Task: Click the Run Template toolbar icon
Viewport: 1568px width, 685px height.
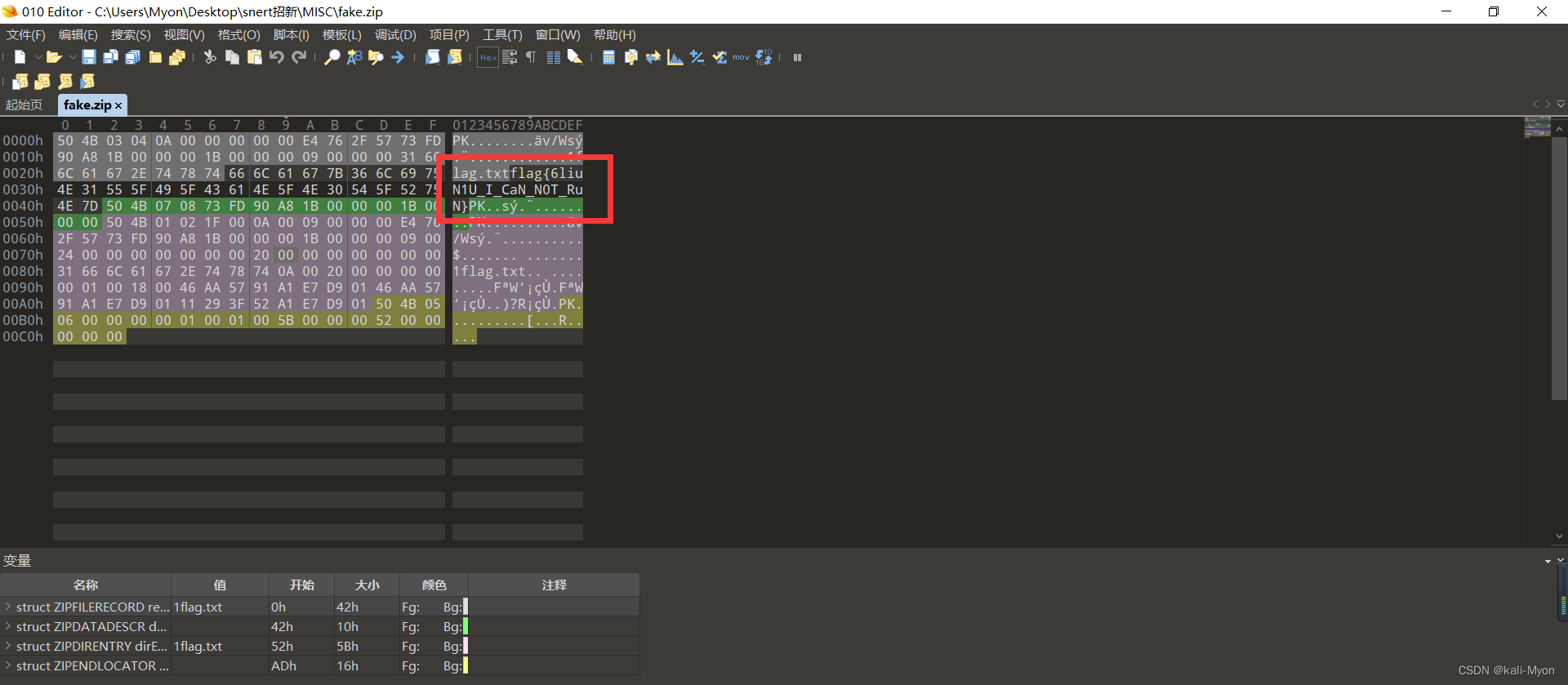Action: pyautogui.click(x=455, y=57)
